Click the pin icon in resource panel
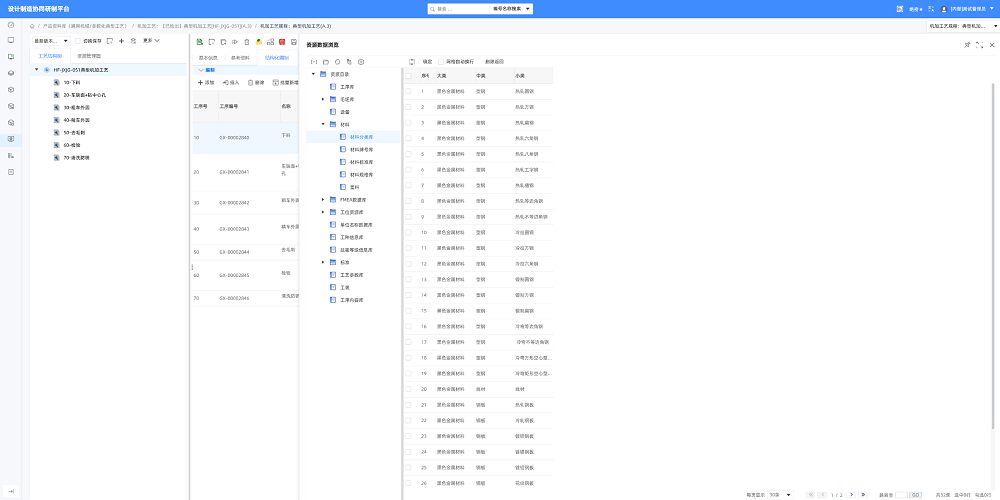1000x500 pixels. (967, 45)
